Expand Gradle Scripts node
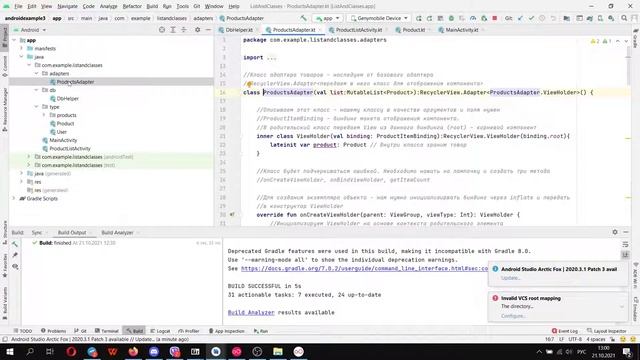The height and width of the screenshot is (360, 640). (14, 198)
